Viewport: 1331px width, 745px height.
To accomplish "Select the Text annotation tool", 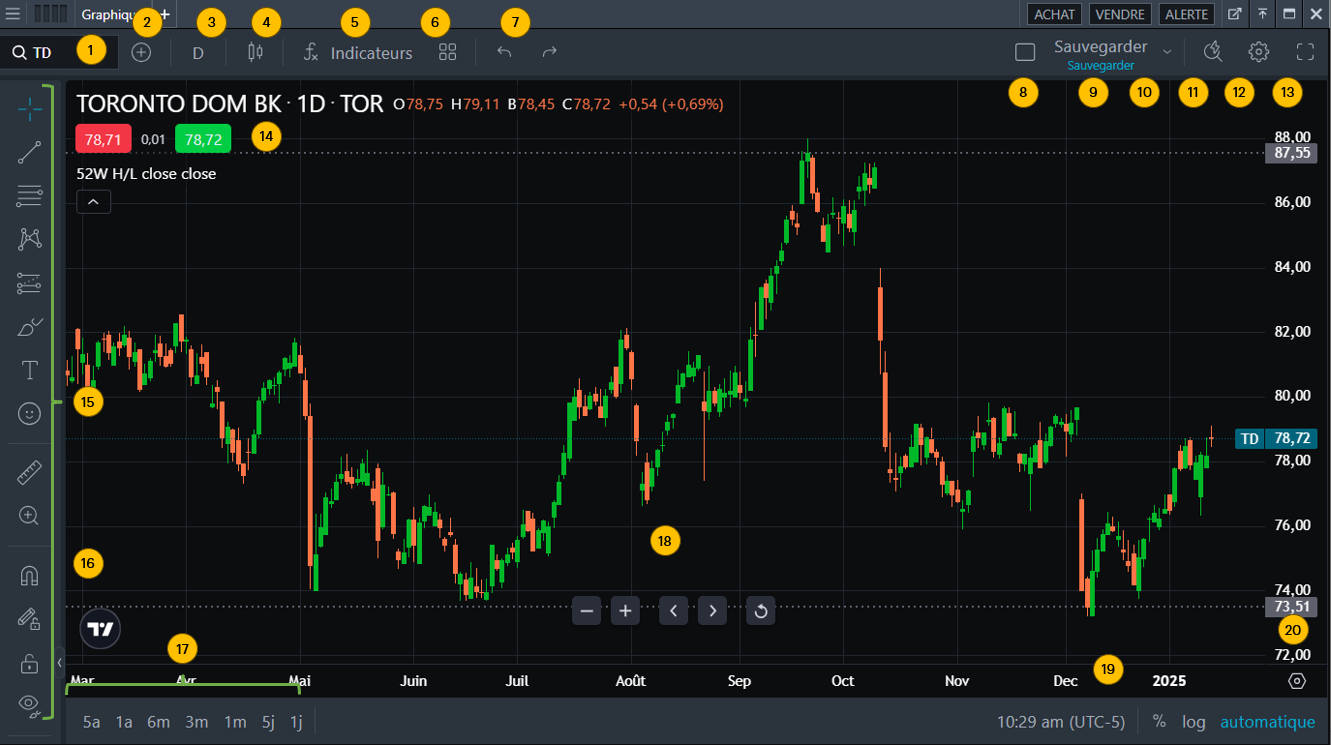I will pyautogui.click(x=30, y=371).
